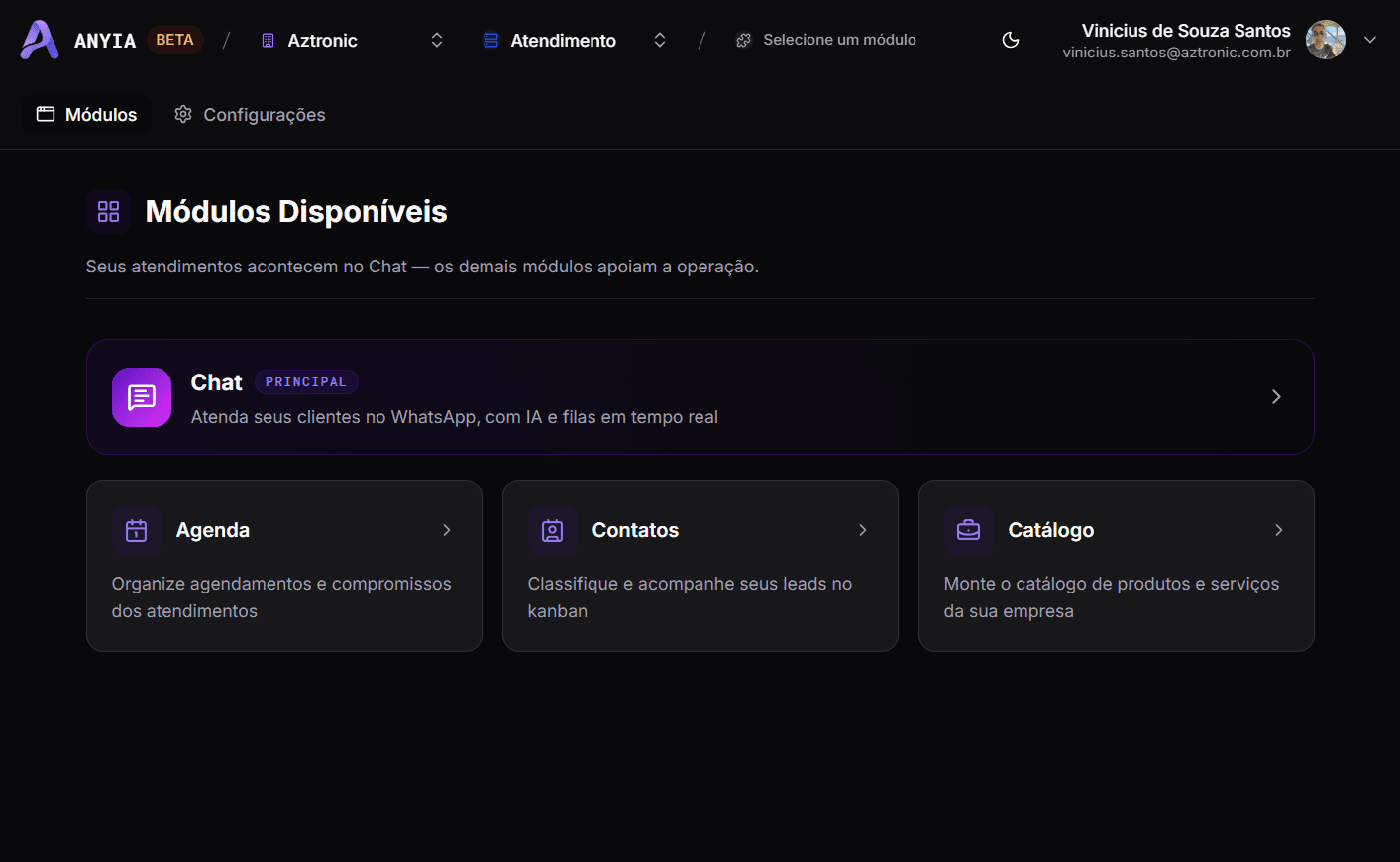
Task: Click the Catálogo briefcase icon
Action: (969, 530)
